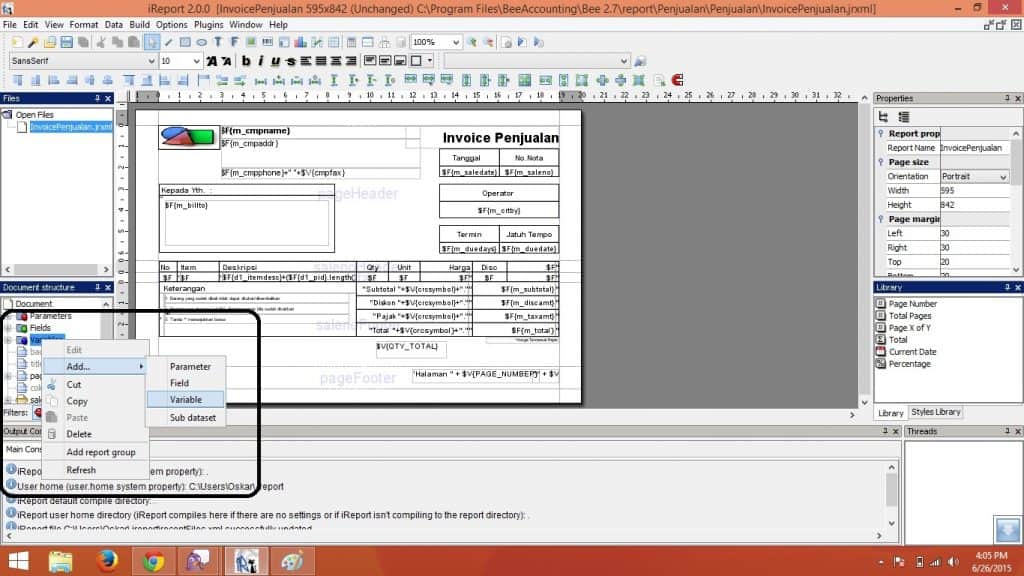Image resolution: width=1024 pixels, height=576 pixels.
Task: Select Current Date in Library panel
Action: (x=912, y=352)
